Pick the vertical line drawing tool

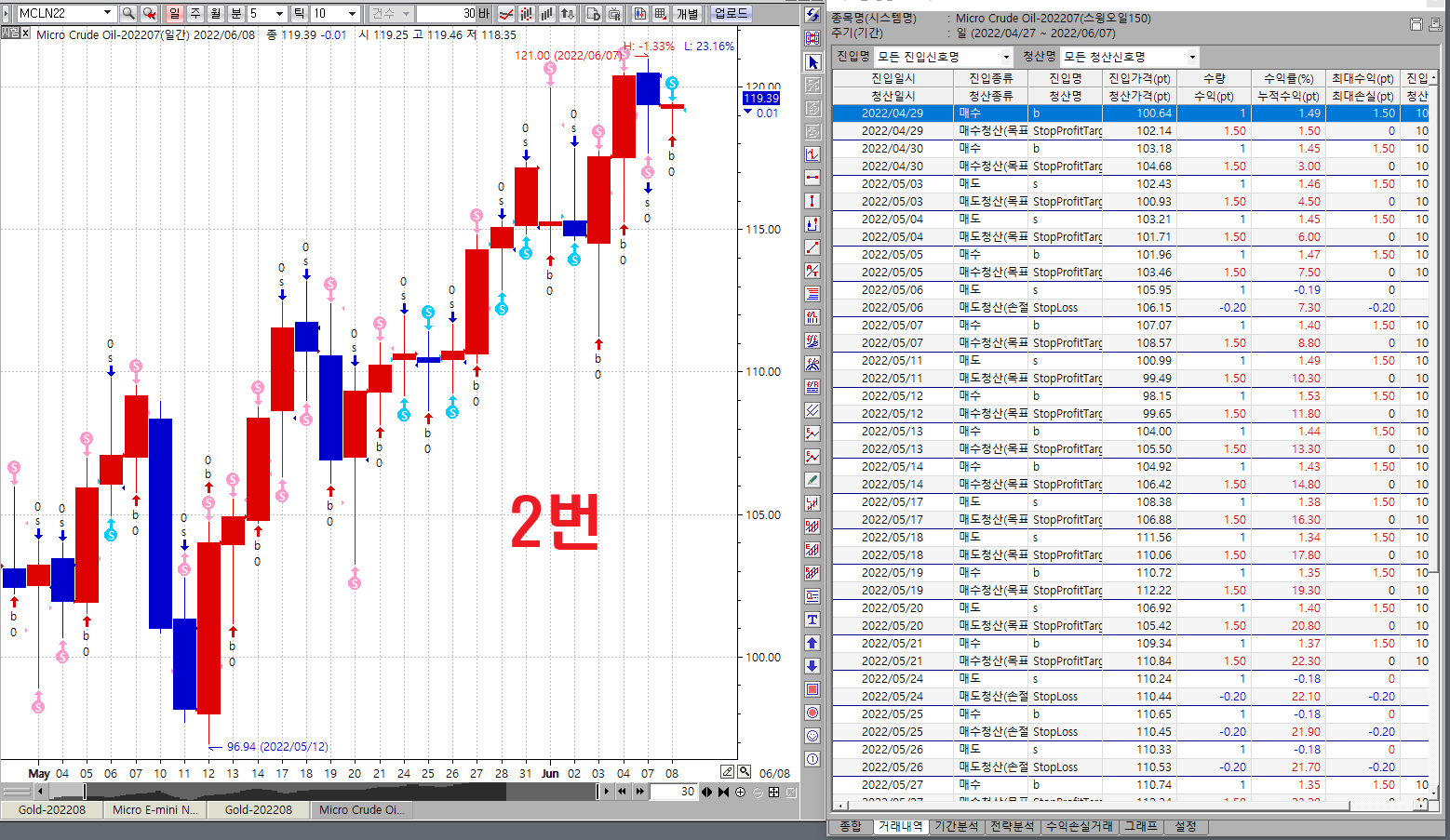pyautogui.click(x=812, y=201)
